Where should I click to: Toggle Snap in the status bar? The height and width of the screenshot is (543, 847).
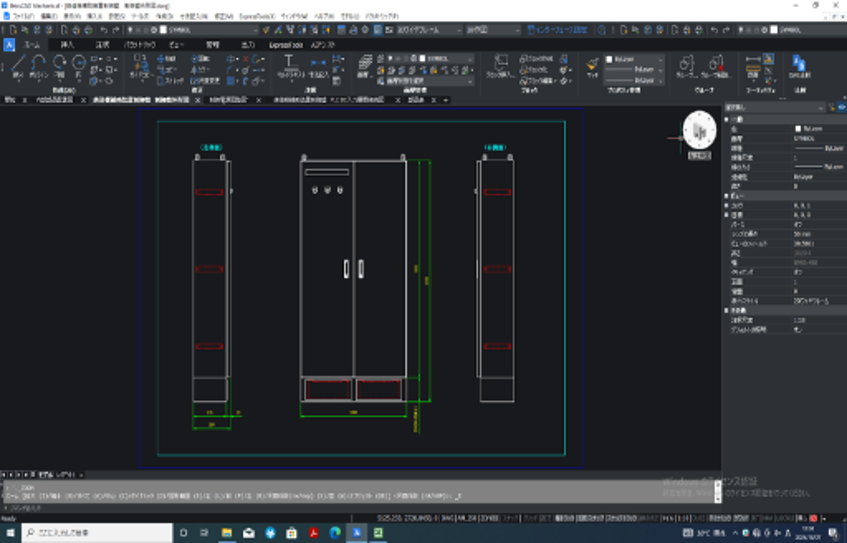tap(512, 519)
